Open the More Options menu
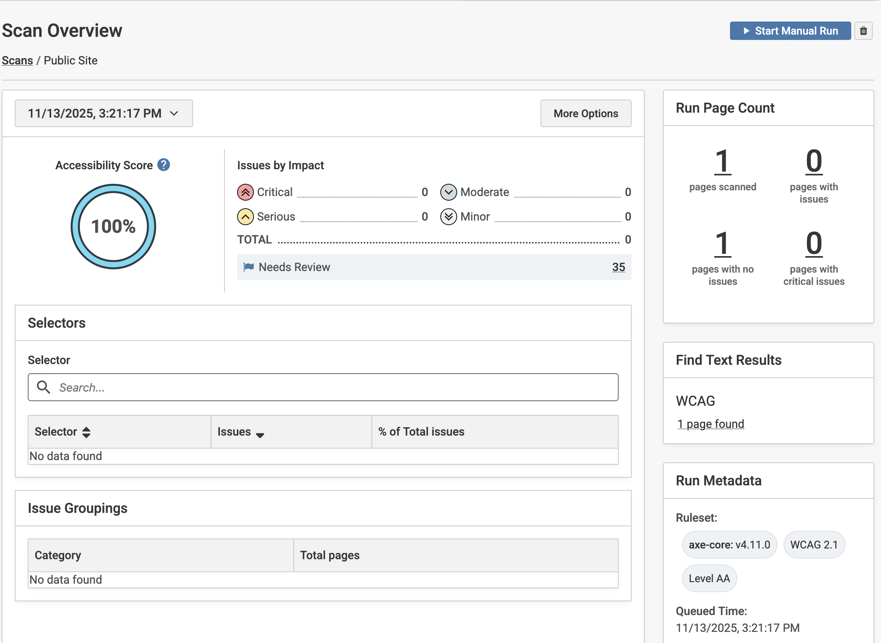The height and width of the screenshot is (643, 881). click(x=585, y=113)
